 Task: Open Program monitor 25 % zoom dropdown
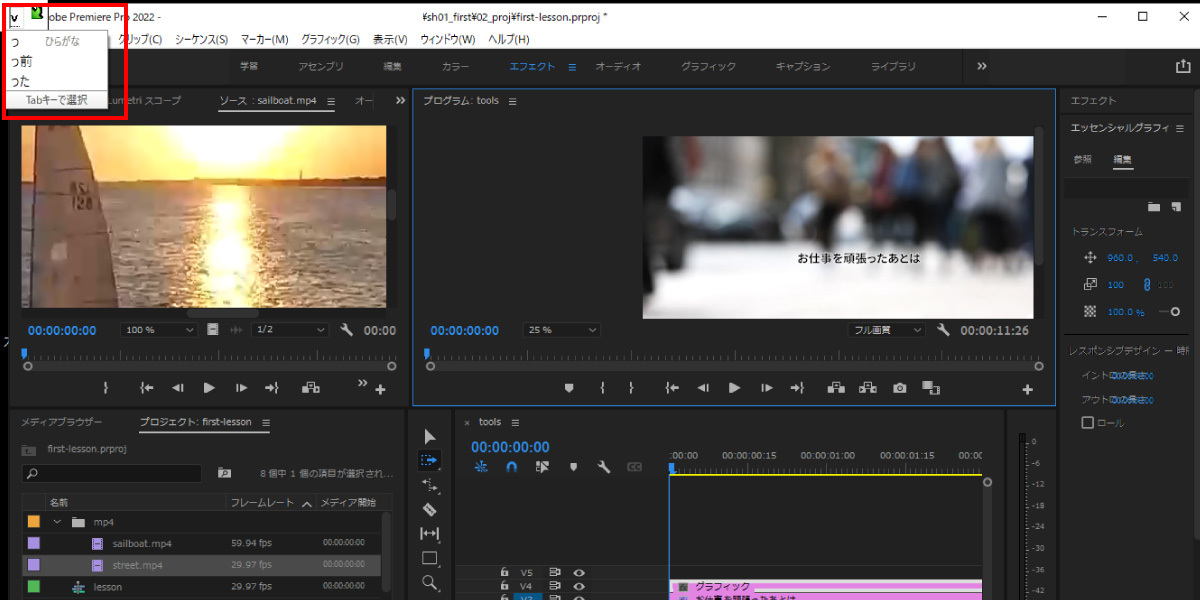[561, 330]
